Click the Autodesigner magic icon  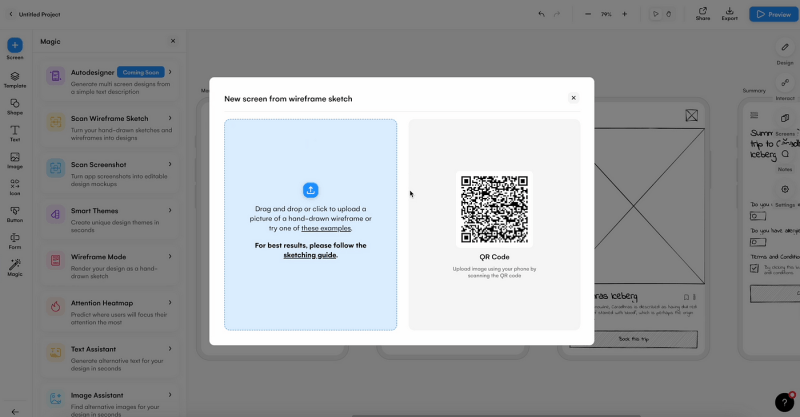(56, 76)
